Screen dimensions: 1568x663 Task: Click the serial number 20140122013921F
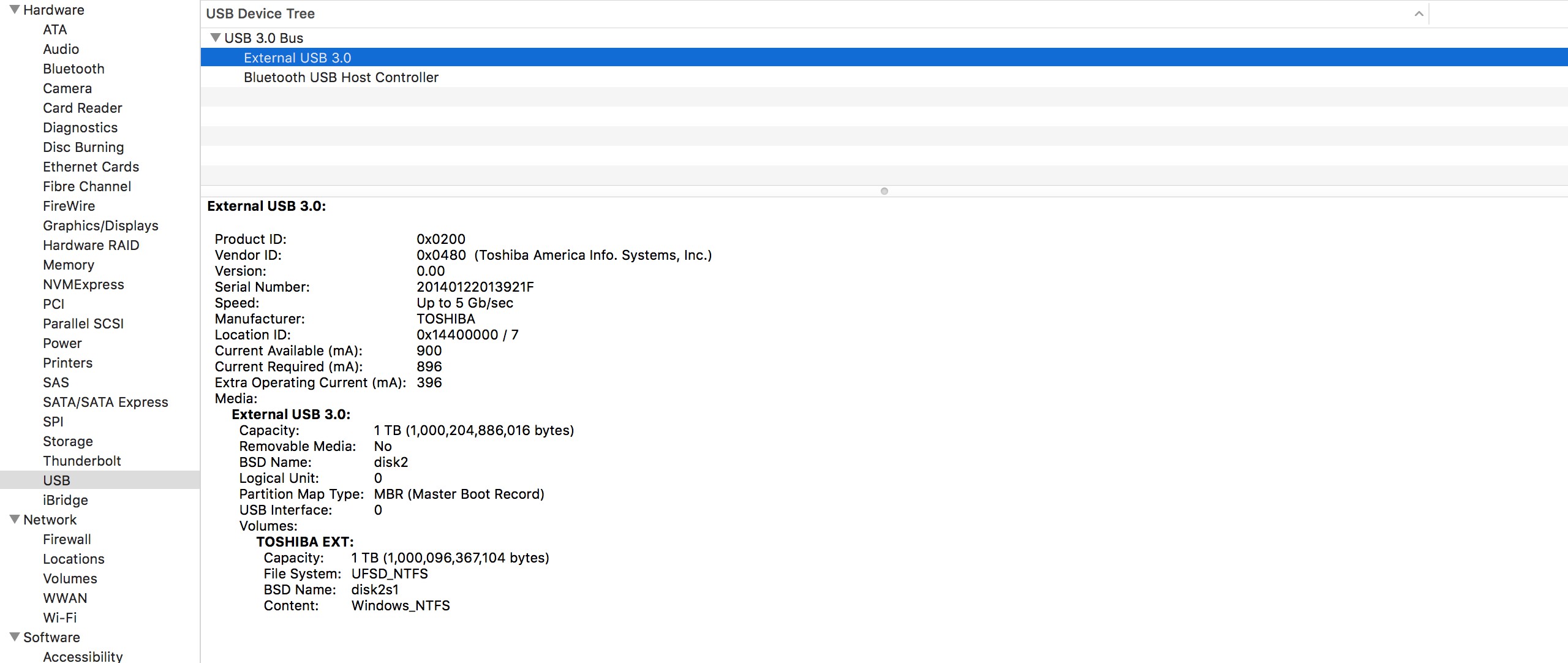[475, 287]
